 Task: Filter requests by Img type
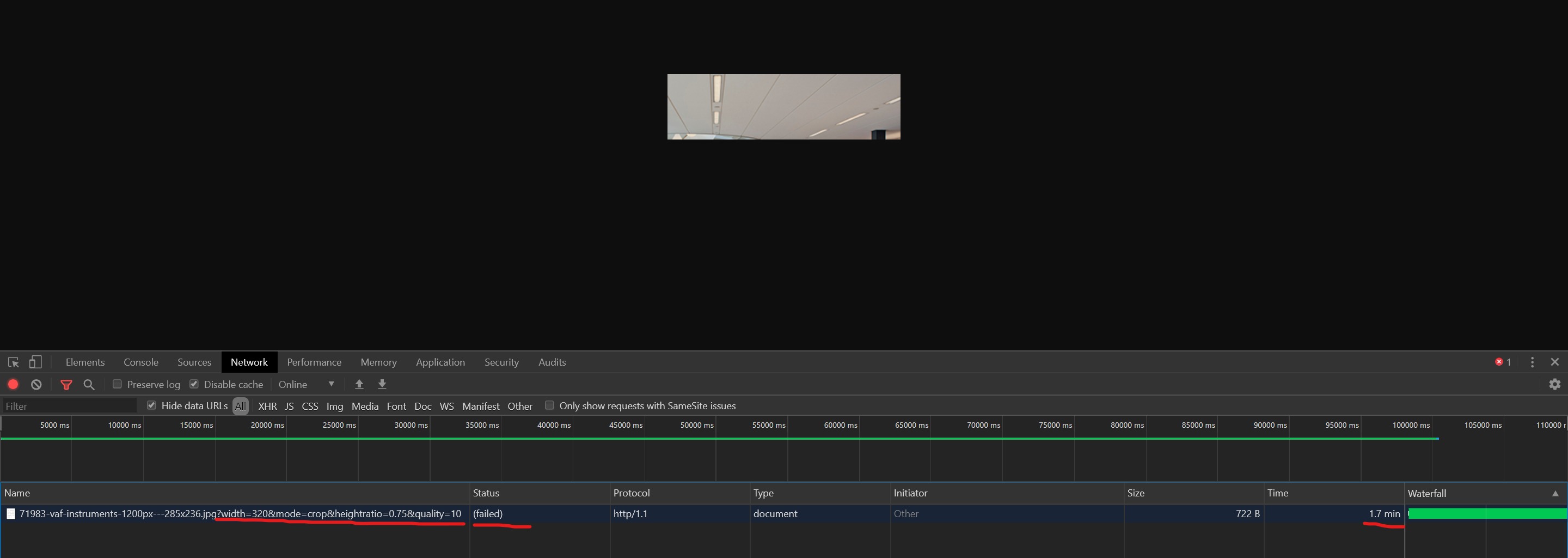tap(334, 407)
